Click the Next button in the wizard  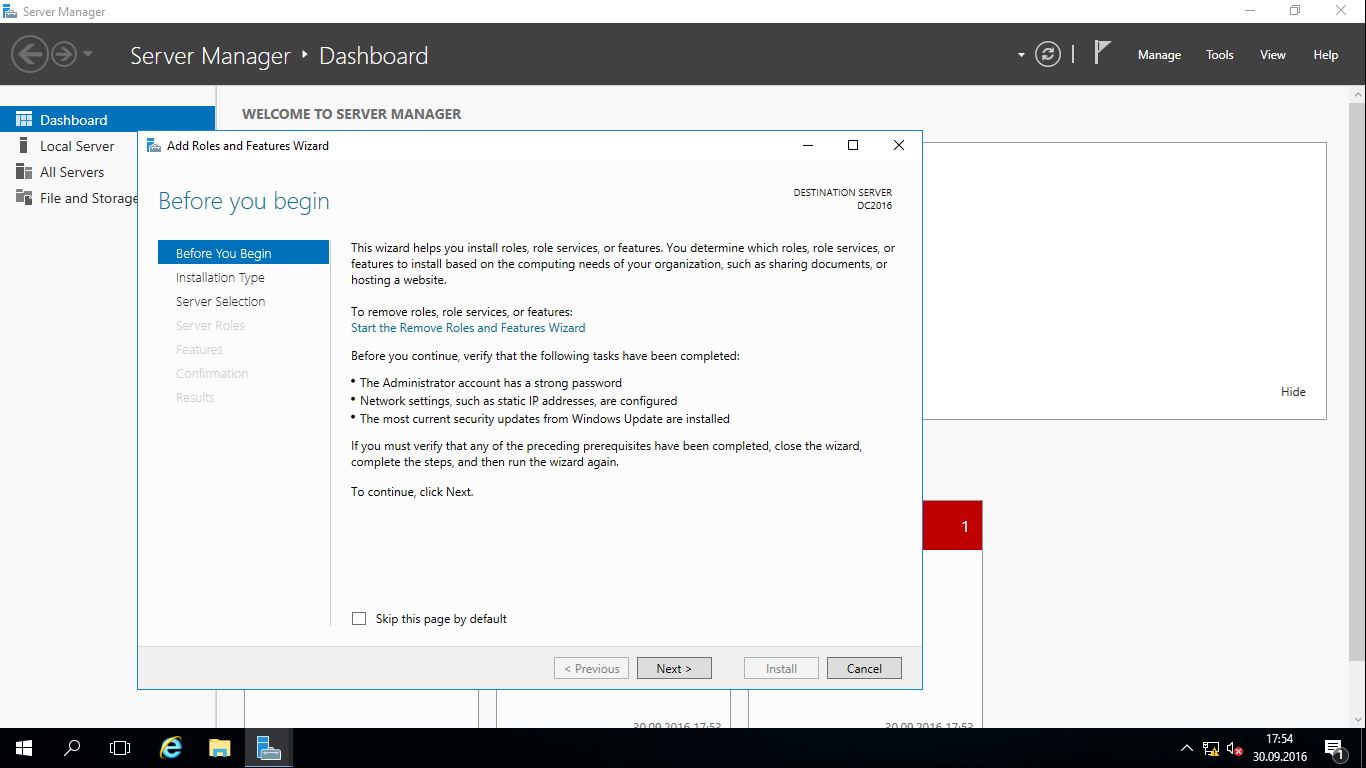674,668
